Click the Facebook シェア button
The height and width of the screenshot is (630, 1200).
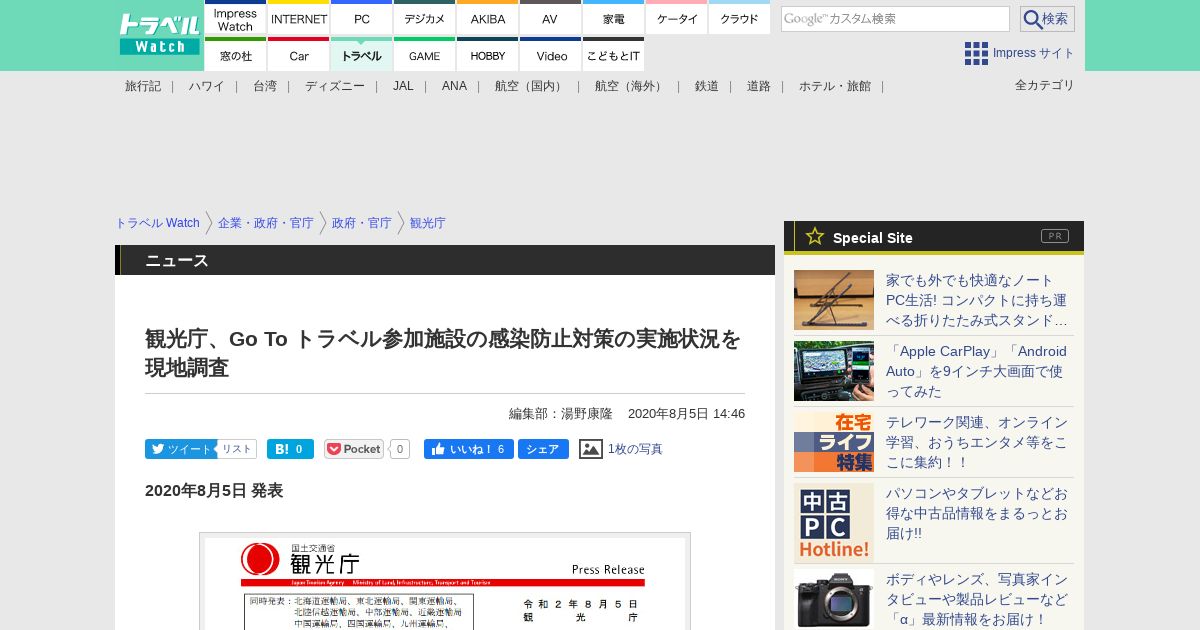(543, 449)
